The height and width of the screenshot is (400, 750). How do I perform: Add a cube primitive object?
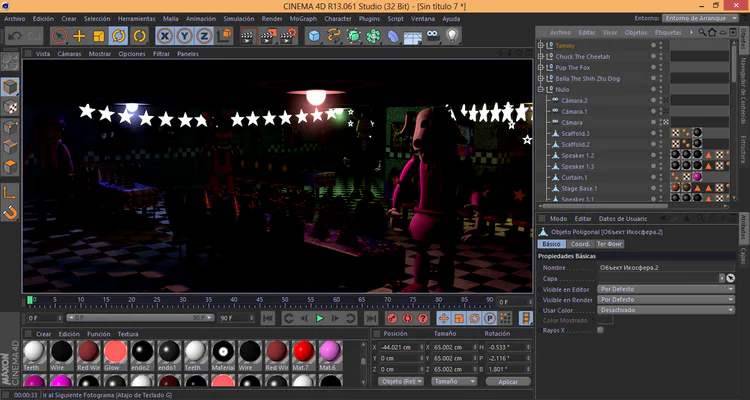pos(314,36)
